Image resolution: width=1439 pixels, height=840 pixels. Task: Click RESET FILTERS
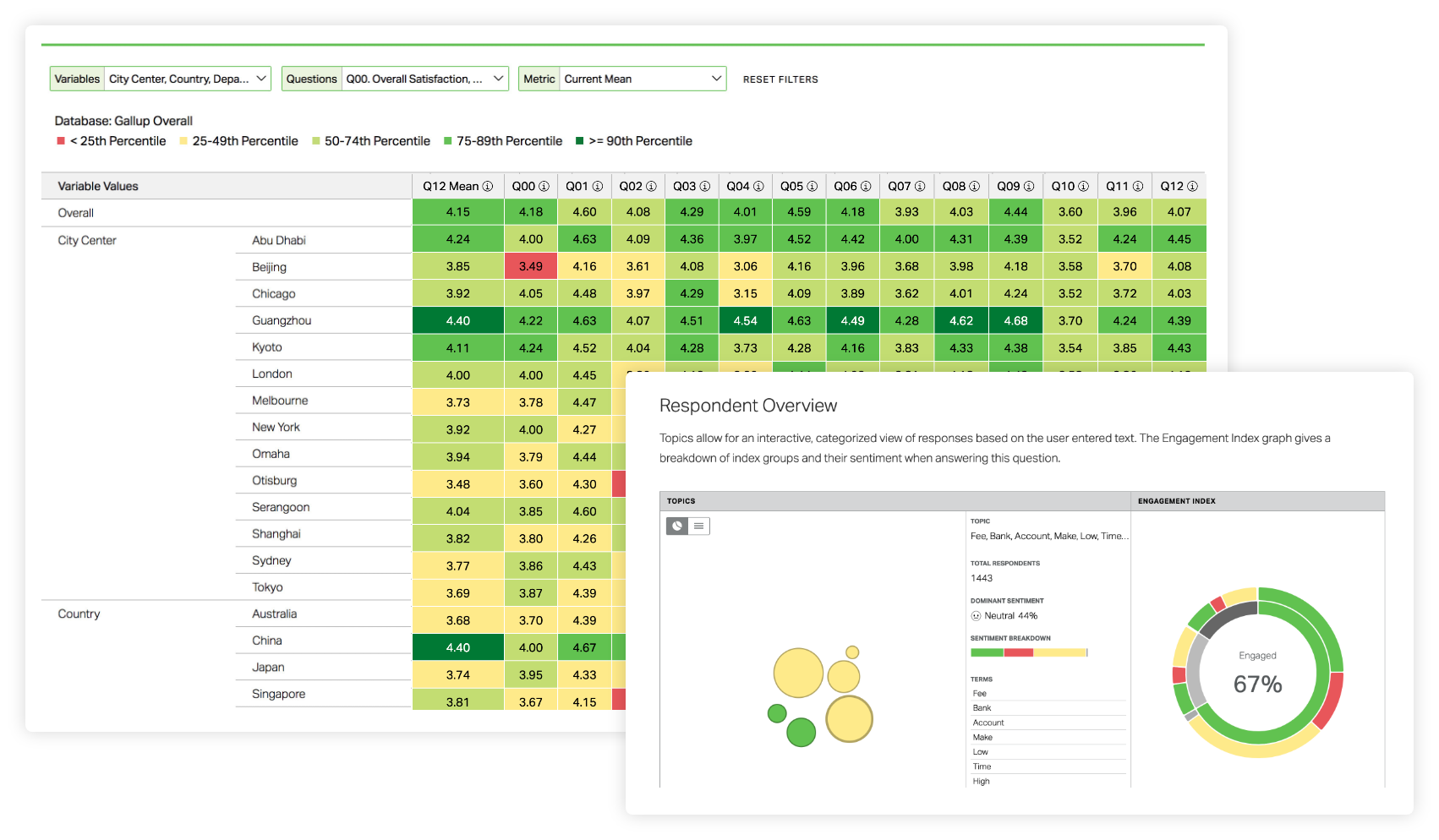click(780, 79)
